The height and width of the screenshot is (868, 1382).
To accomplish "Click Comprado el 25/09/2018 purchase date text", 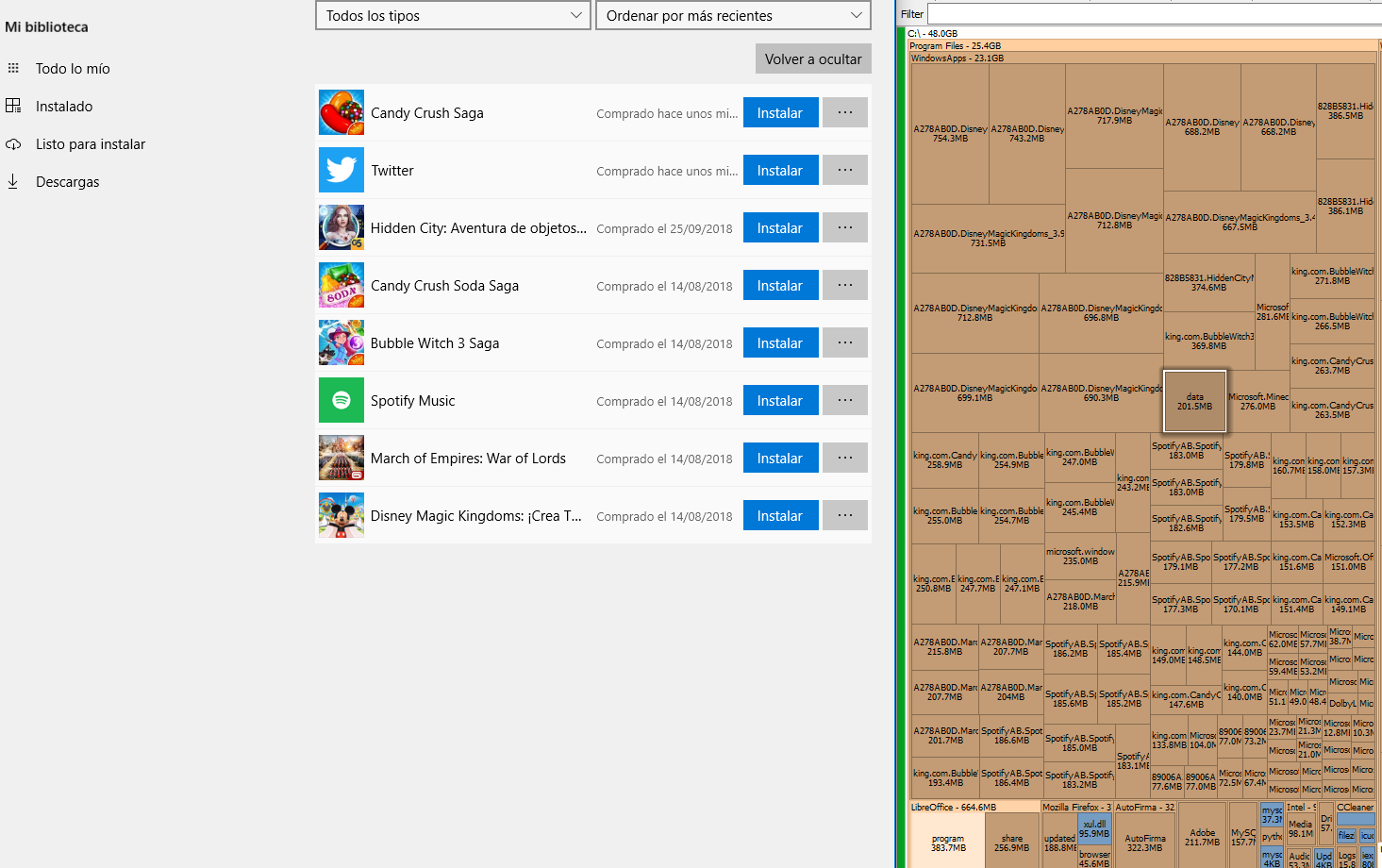I will (664, 228).
